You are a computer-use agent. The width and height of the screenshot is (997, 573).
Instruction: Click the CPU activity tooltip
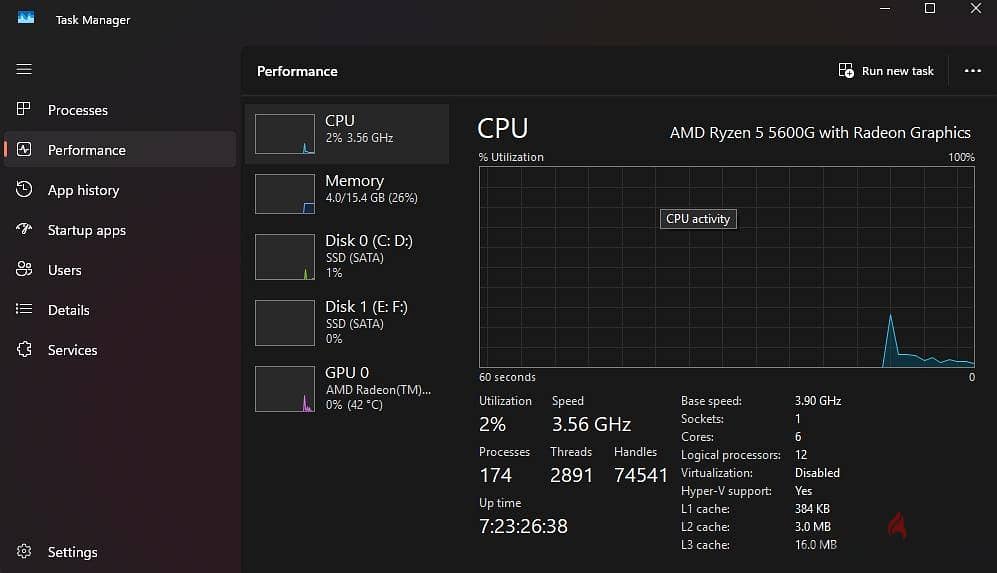tap(698, 219)
